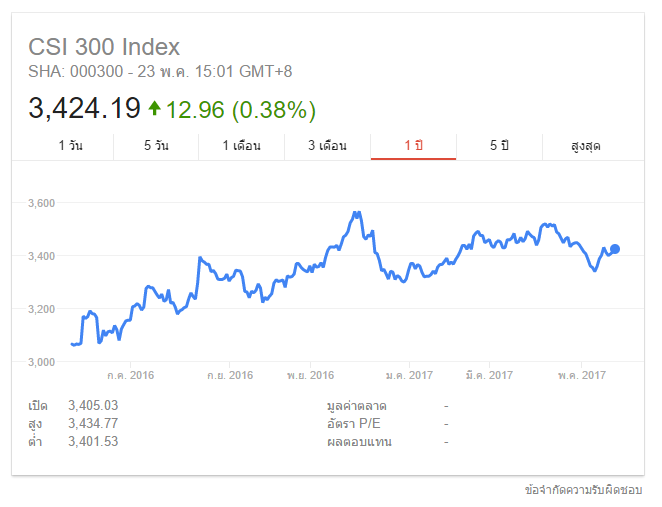Click the ก.ค. 2016 axis label

(131, 375)
